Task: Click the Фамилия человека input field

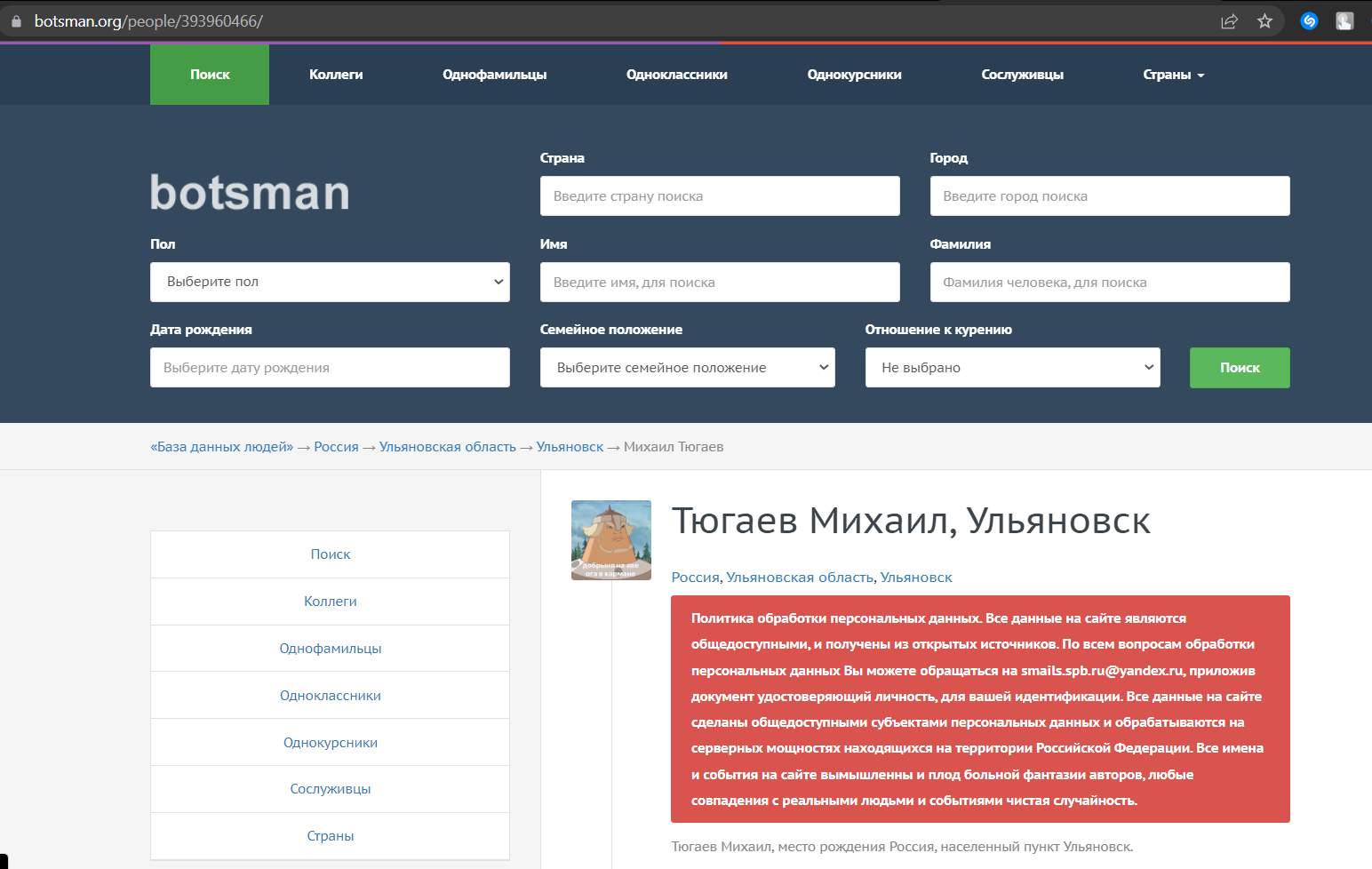Action: tap(1110, 282)
